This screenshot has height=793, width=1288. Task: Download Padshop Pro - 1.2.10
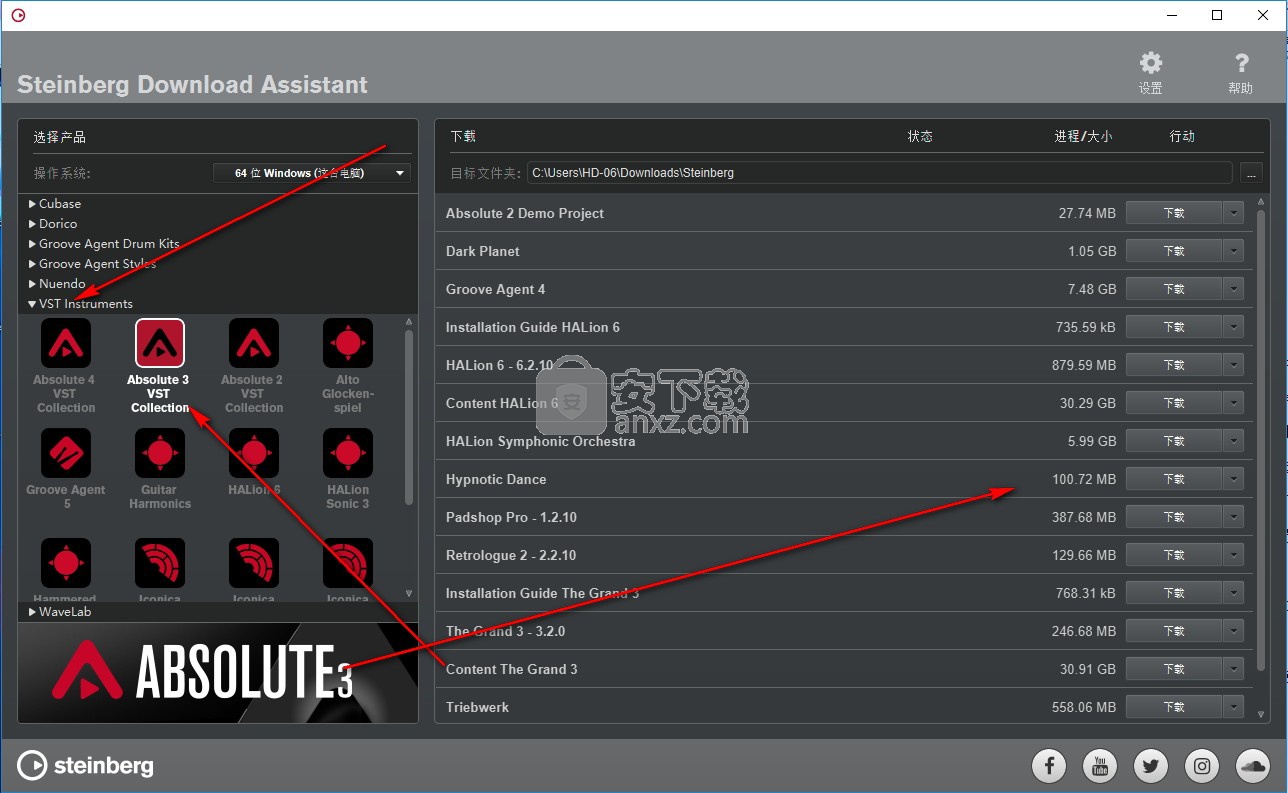coord(1174,517)
